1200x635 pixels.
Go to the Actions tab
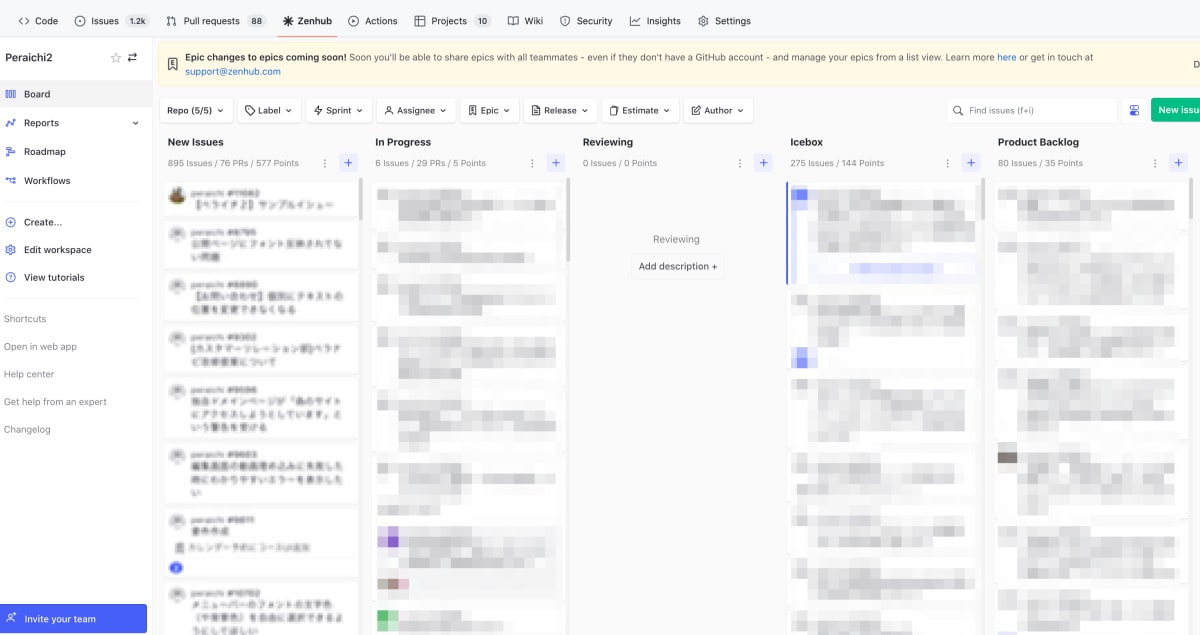click(x=373, y=21)
